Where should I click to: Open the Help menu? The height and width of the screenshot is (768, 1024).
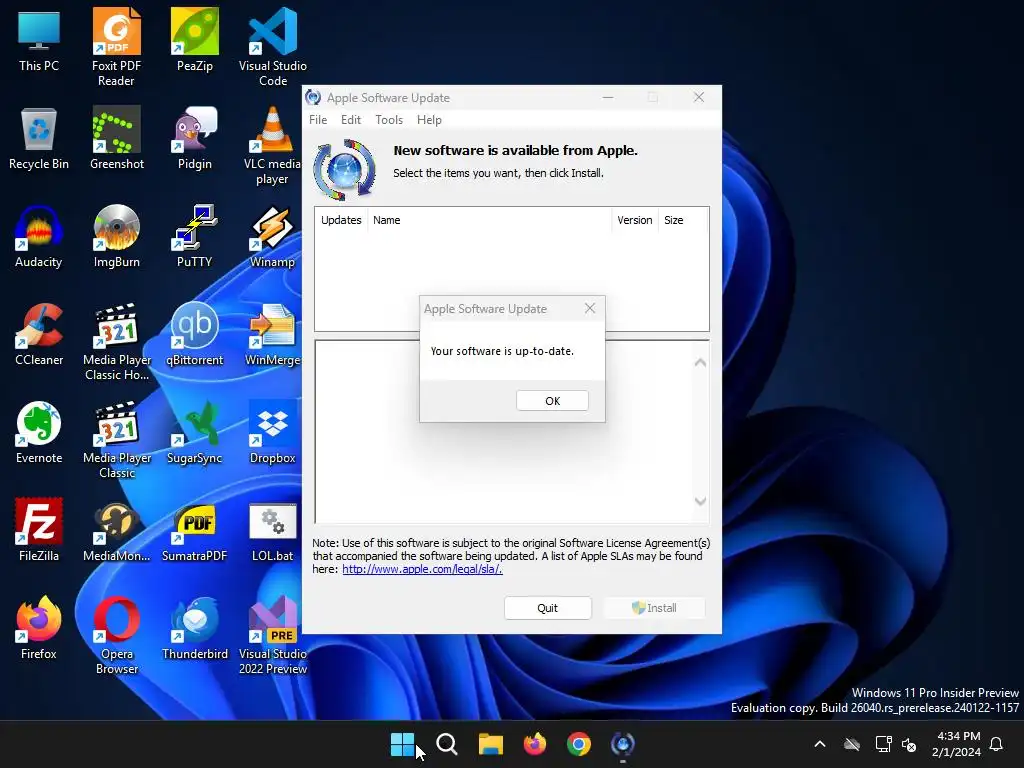point(429,120)
